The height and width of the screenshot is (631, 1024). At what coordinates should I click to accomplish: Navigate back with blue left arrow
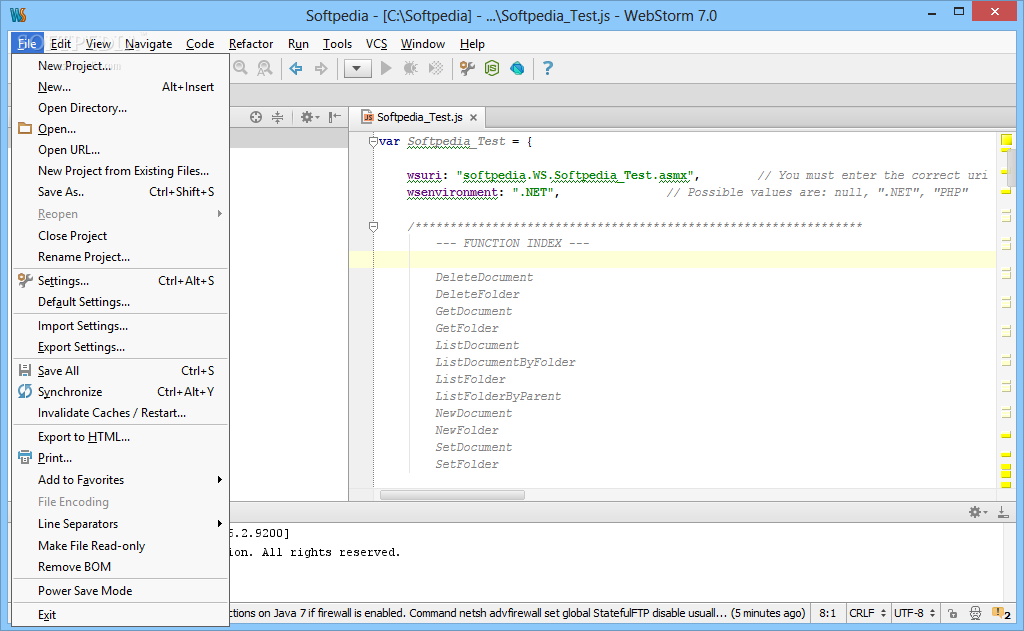pyautogui.click(x=296, y=68)
